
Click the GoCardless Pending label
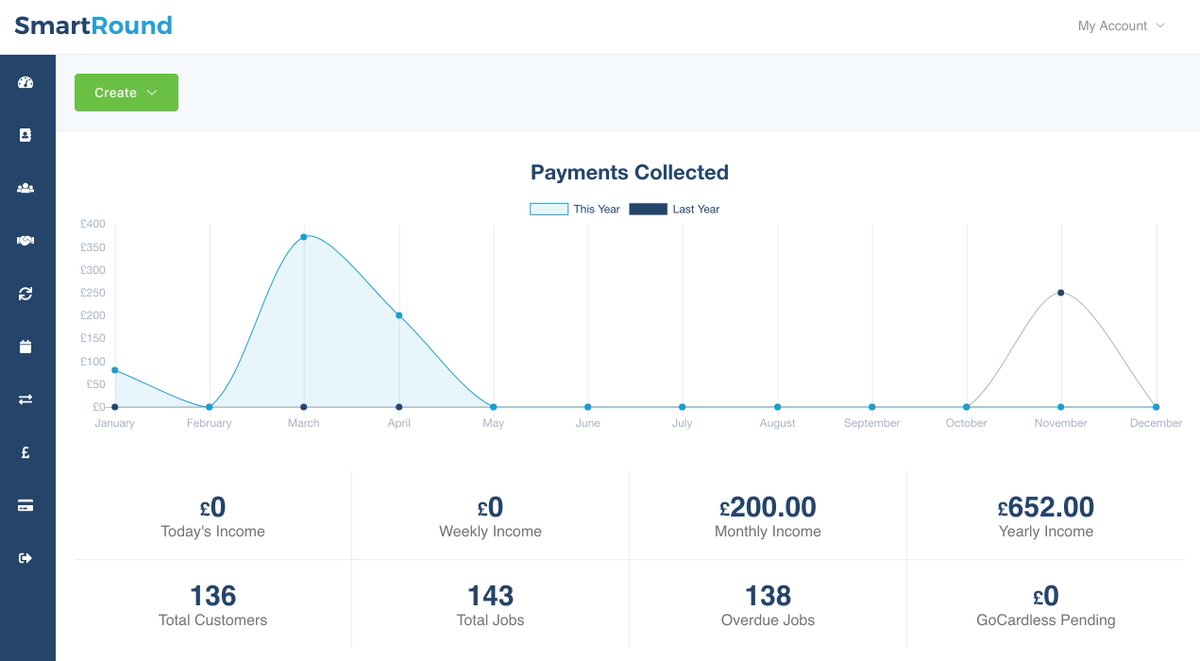point(1046,620)
